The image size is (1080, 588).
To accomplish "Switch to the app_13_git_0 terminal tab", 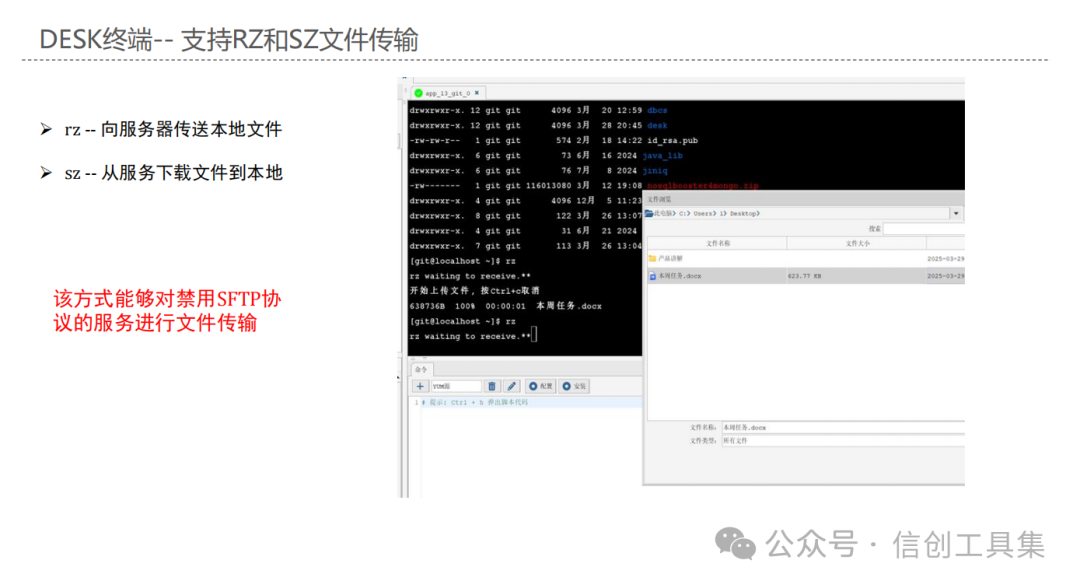I will (x=448, y=93).
